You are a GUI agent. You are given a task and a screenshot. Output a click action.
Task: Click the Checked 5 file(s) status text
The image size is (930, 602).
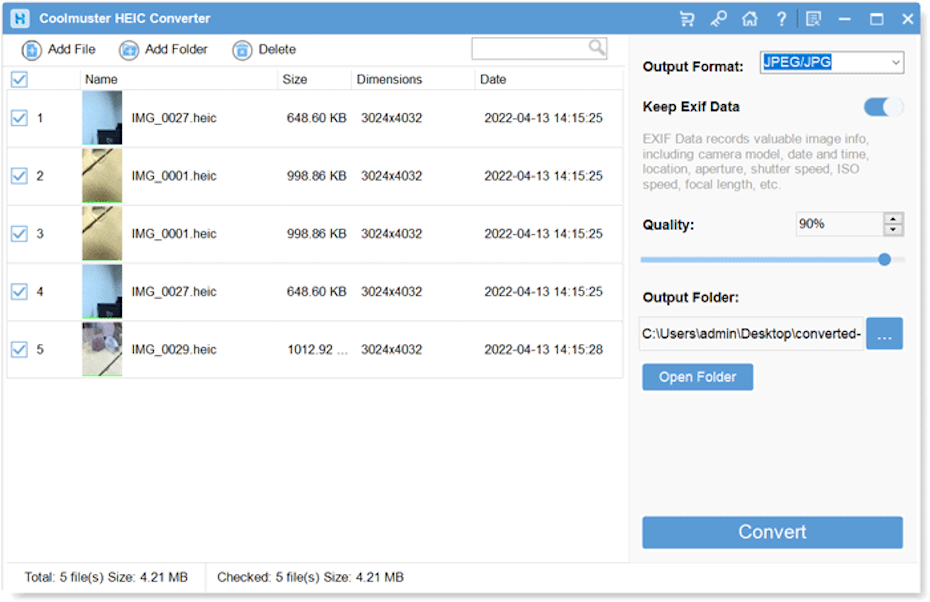(x=310, y=577)
